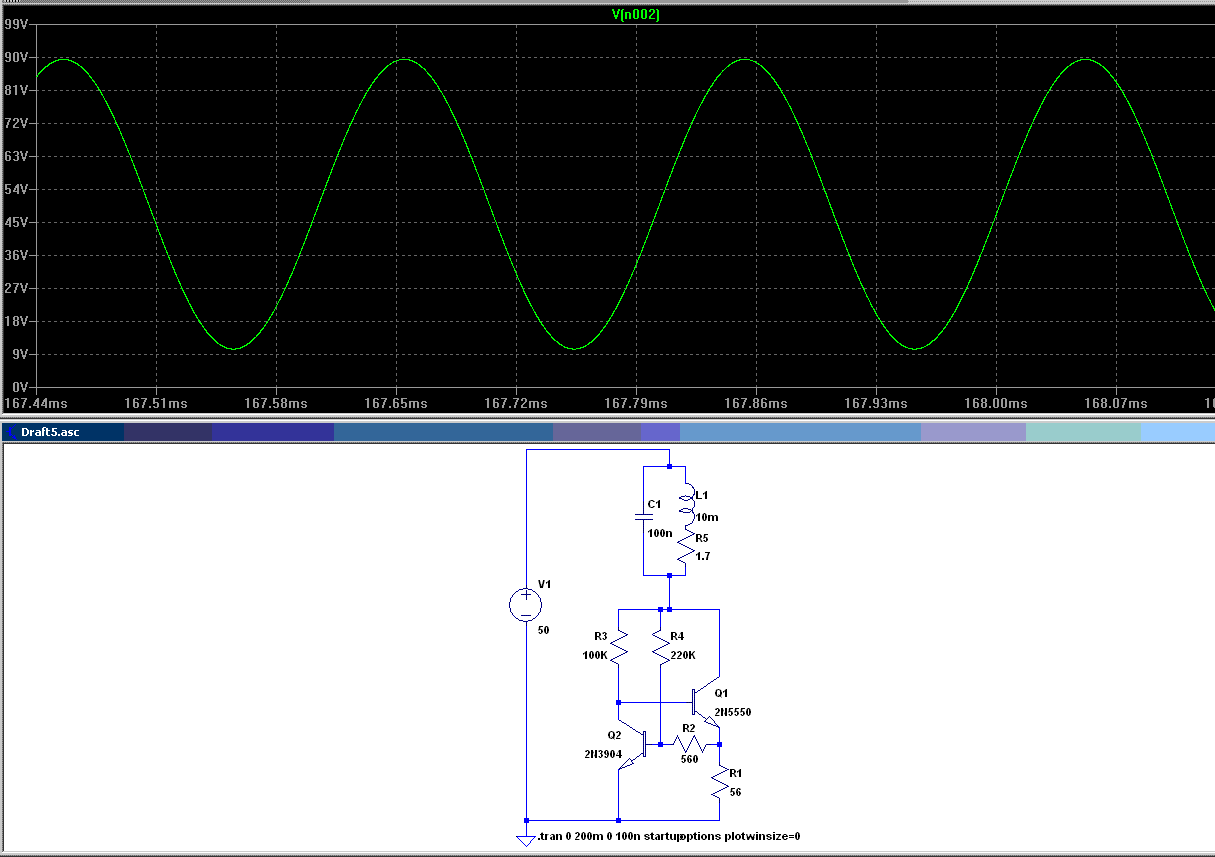Select the R1 resistor symbol
This screenshot has width=1215, height=857.
719,781
